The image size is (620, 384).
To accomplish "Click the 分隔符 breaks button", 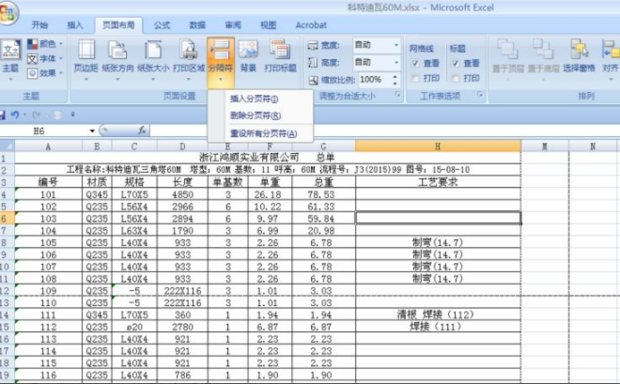I will coord(221,62).
